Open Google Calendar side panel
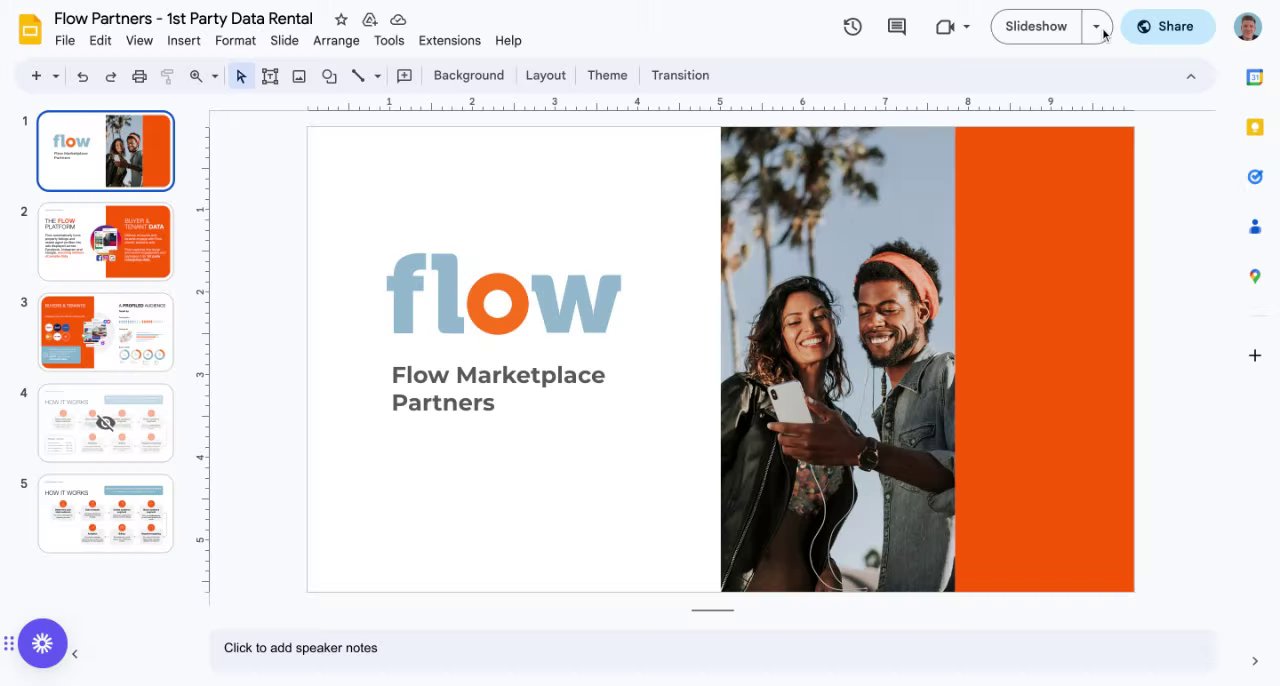Viewport: 1280px width, 686px height. coord(1255,77)
